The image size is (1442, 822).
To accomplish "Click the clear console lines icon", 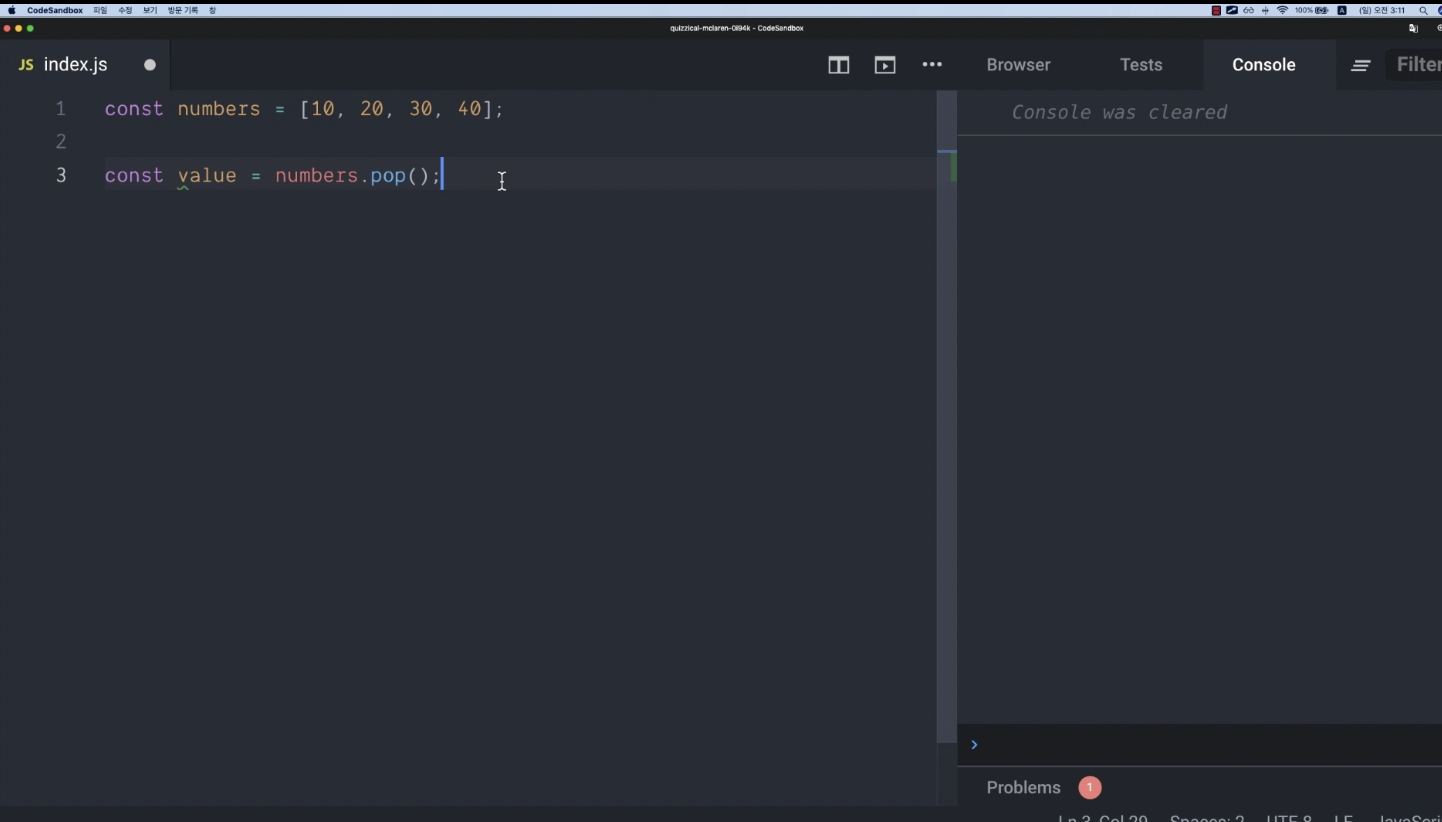I will tap(1361, 65).
